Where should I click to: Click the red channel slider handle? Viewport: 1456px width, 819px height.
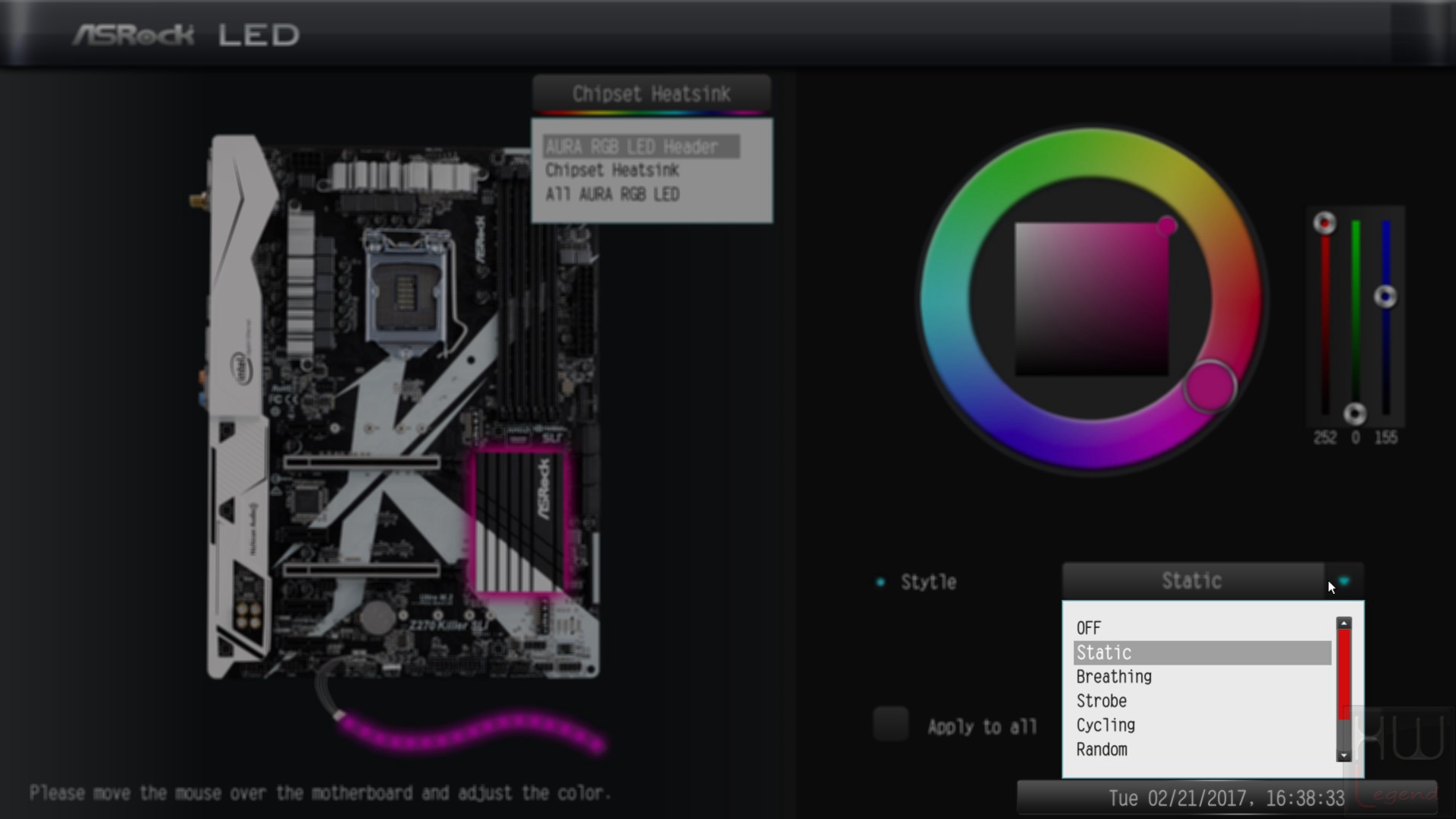point(1324,223)
